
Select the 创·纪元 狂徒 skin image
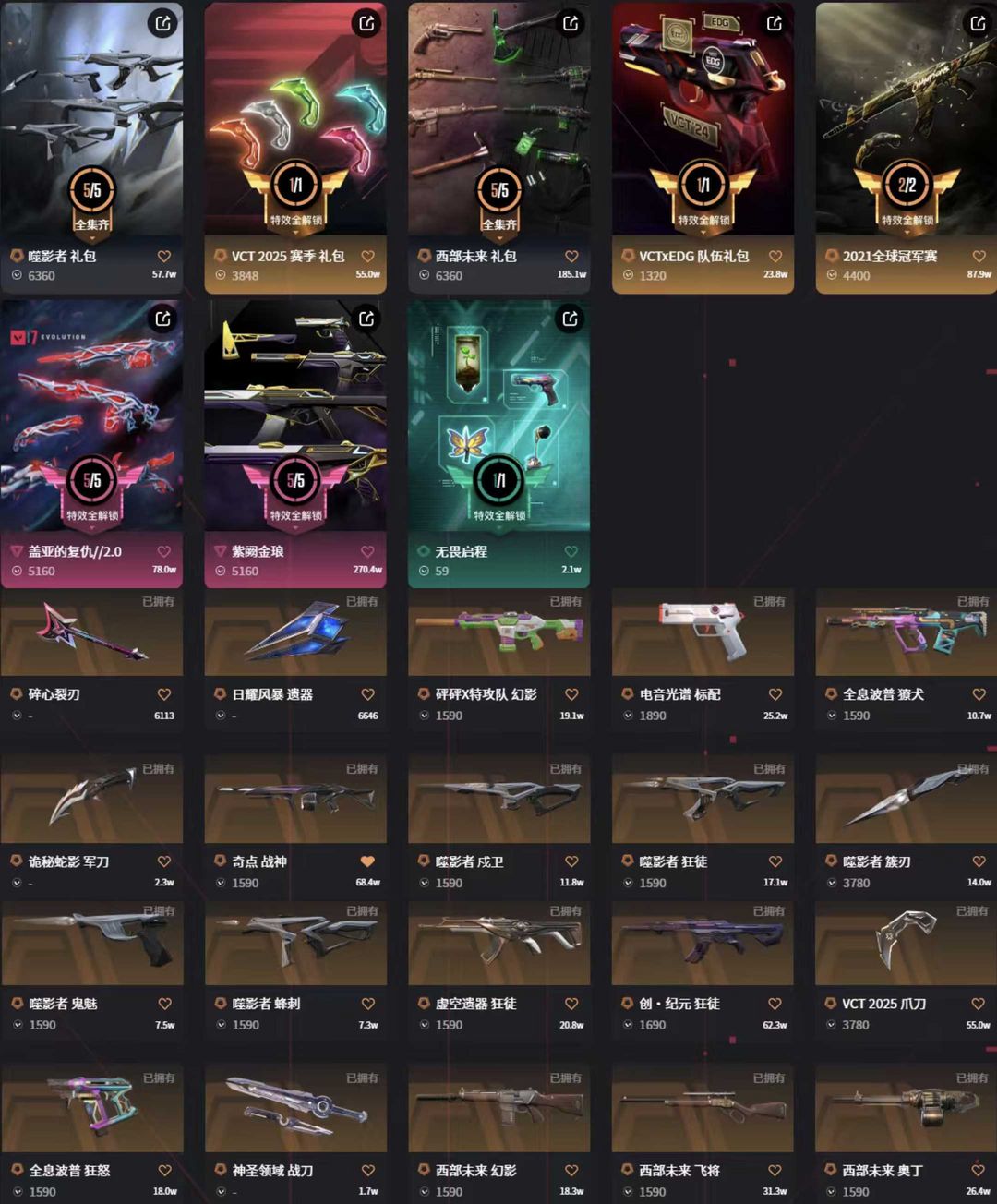click(x=703, y=943)
